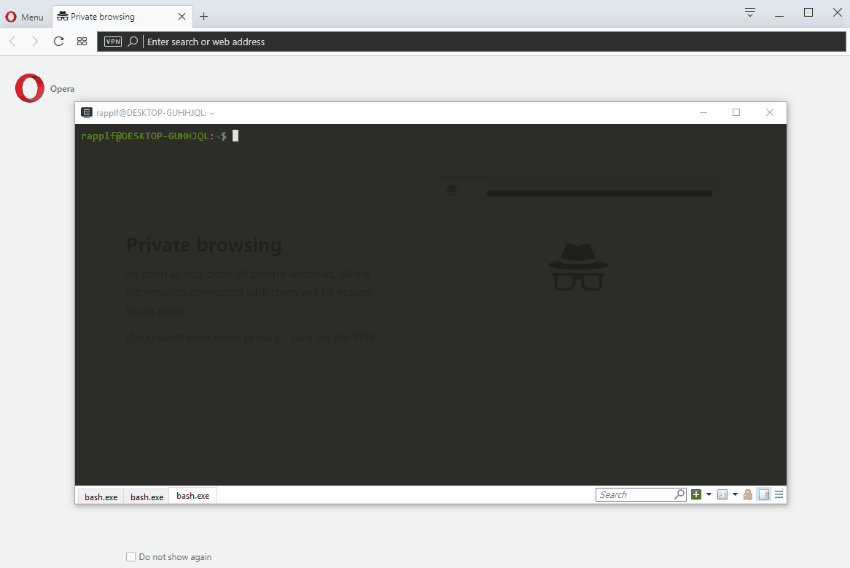This screenshot has width=850, height=568.
Task: Toggle the console lock icon
Action: coord(748,494)
